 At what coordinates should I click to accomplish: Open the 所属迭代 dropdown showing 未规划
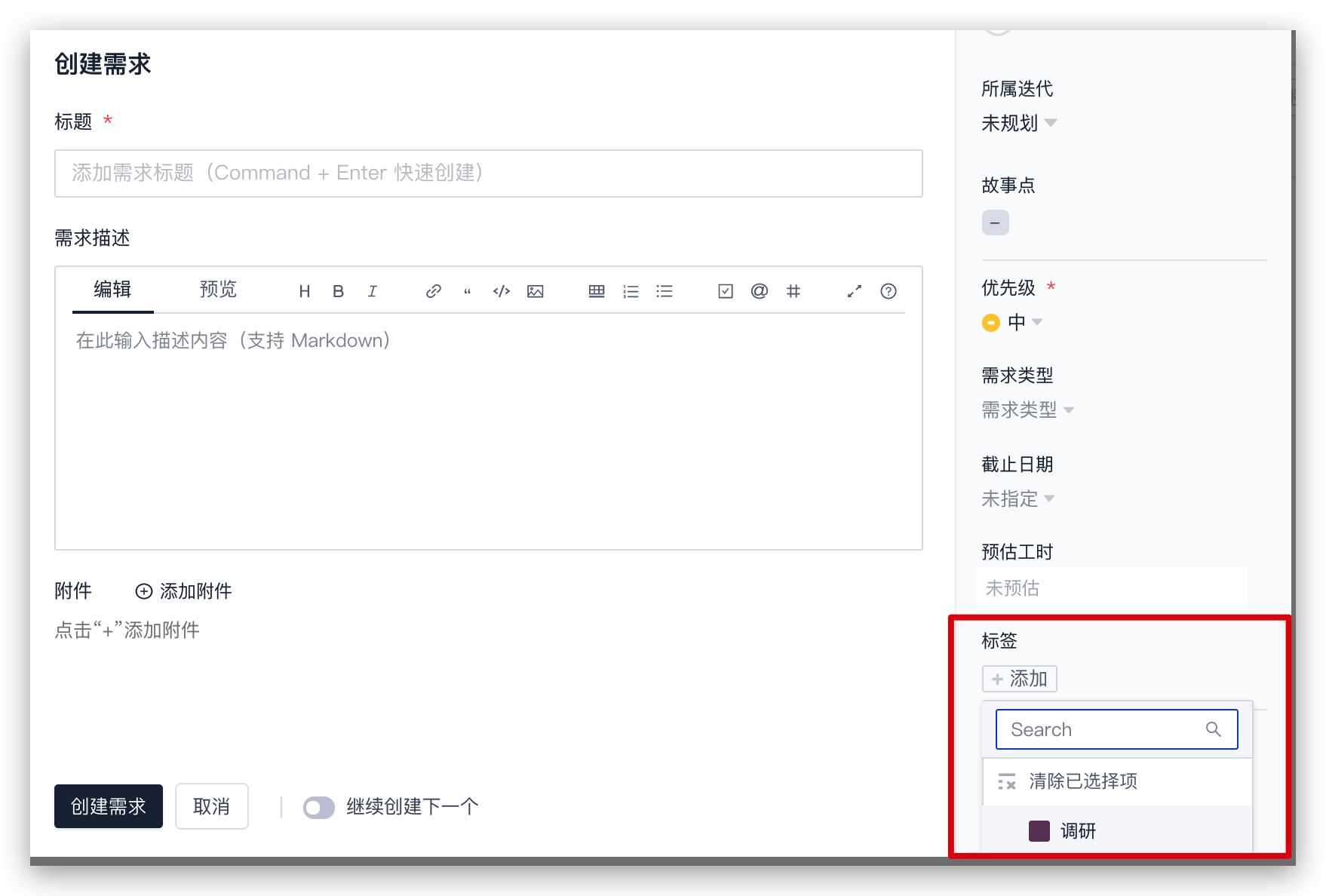point(1018,123)
